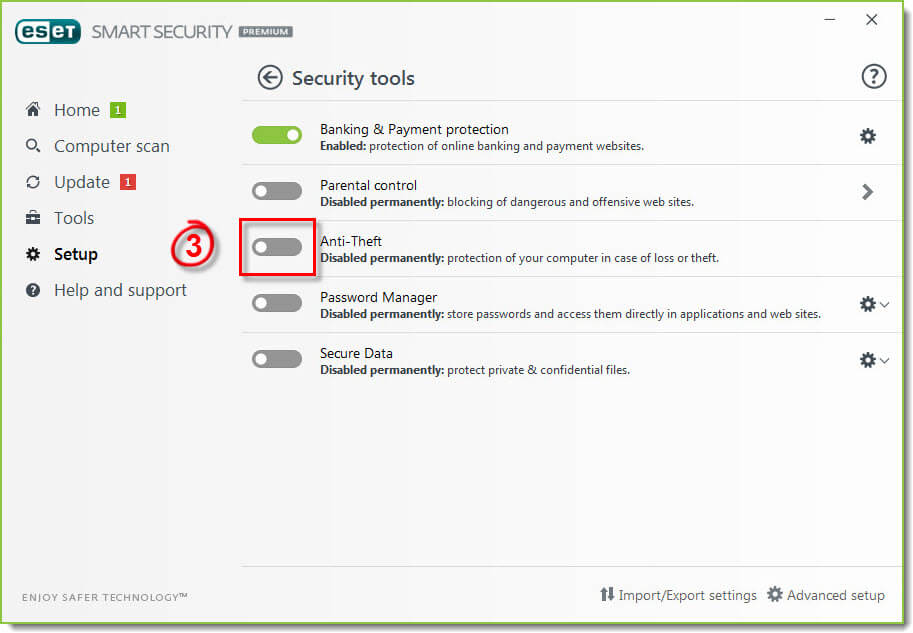Click the Home house icon in sidebar
The height and width of the screenshot is (633, 913).
click(33, 109)
